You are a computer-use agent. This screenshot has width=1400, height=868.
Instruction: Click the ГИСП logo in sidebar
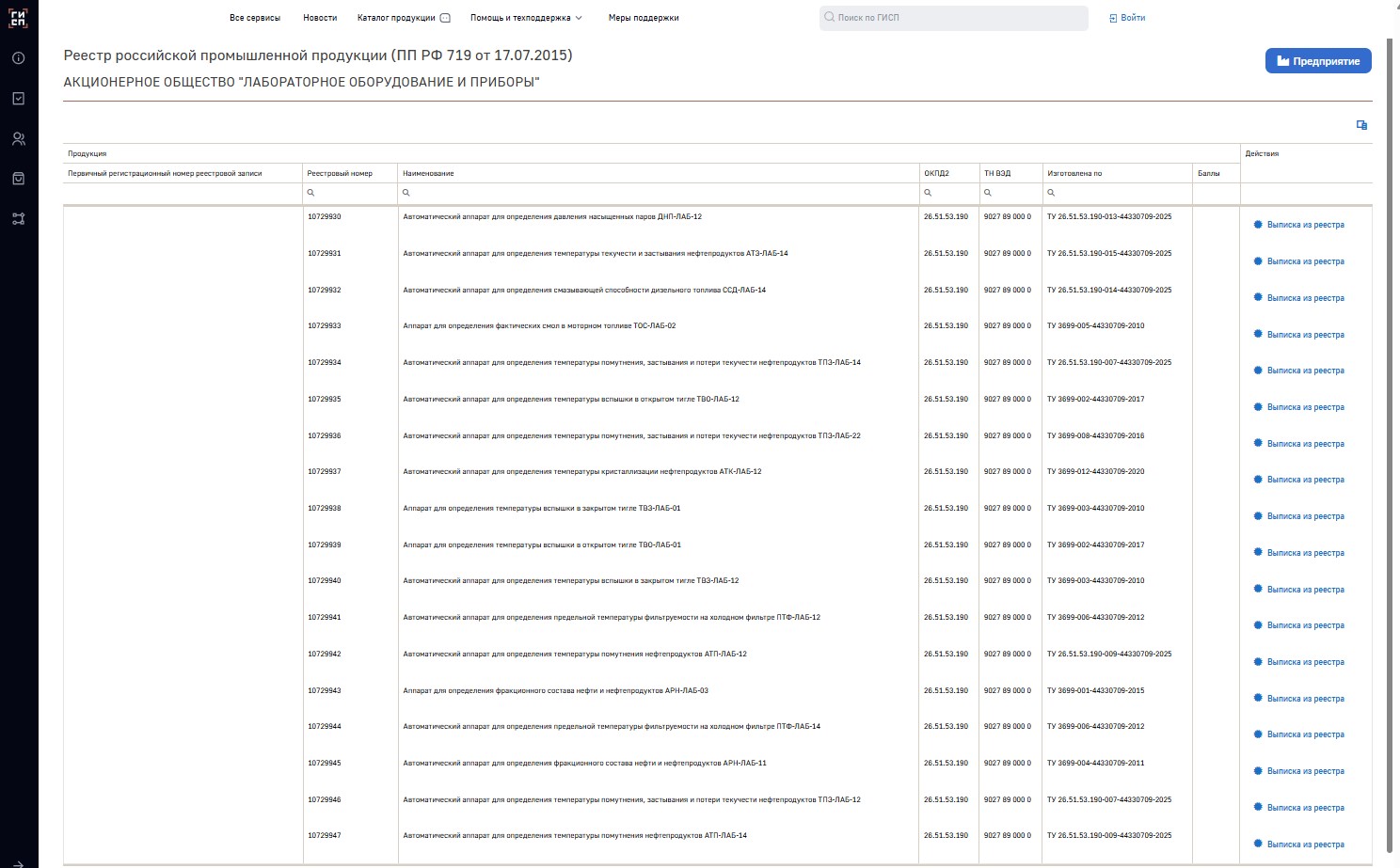coord(18,18)
